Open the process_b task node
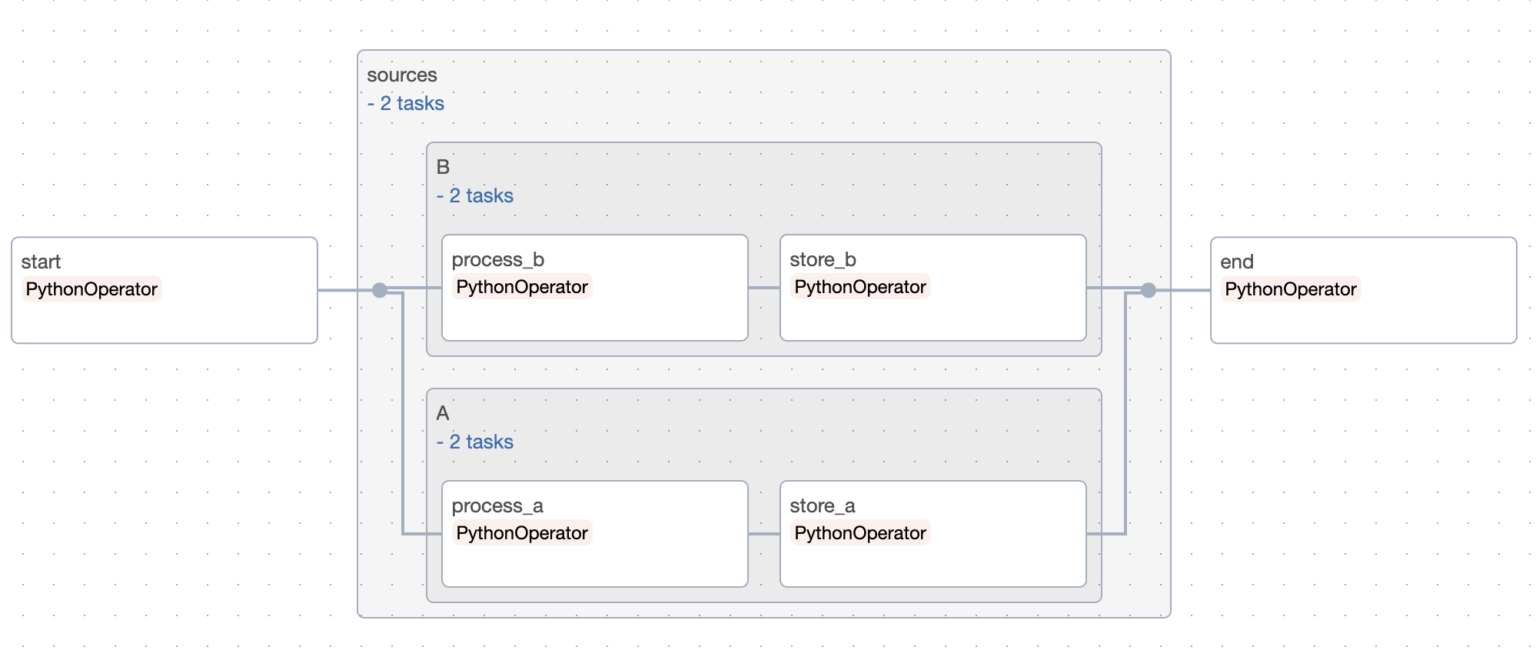1536x657 pixels. click(595, 288)
